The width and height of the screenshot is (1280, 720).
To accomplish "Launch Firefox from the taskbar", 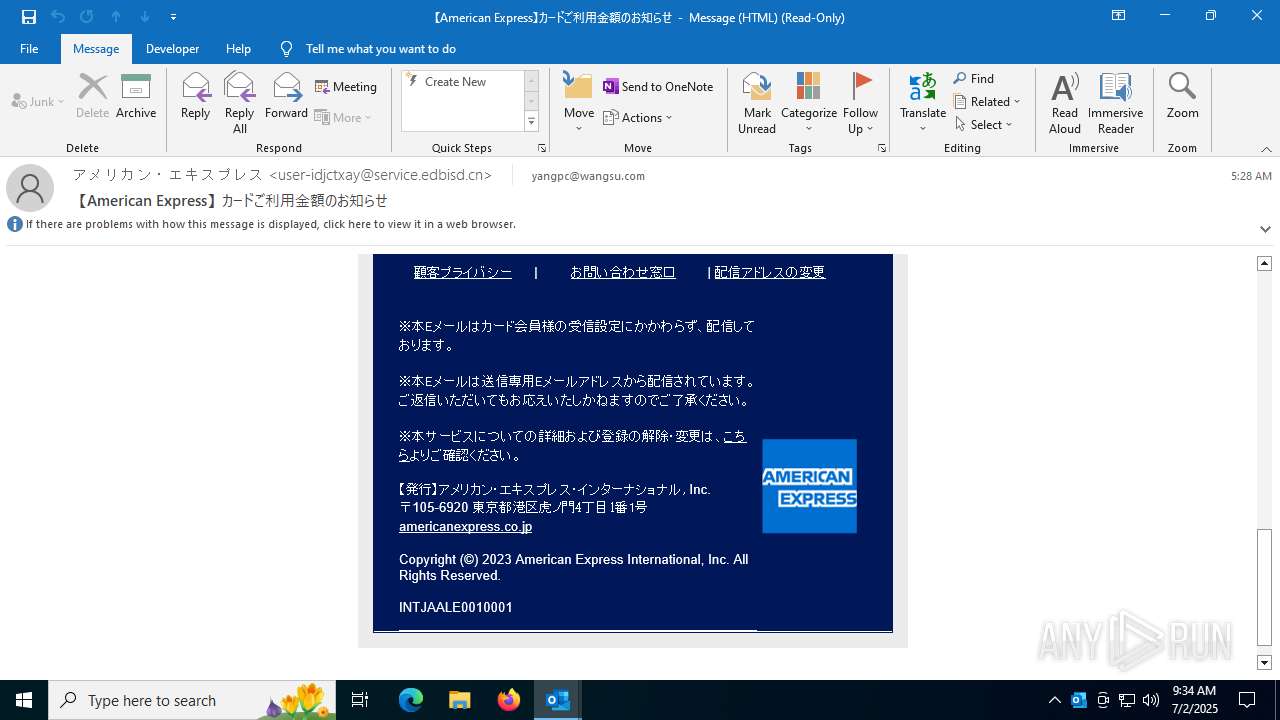I will click(x=509, y=700).
